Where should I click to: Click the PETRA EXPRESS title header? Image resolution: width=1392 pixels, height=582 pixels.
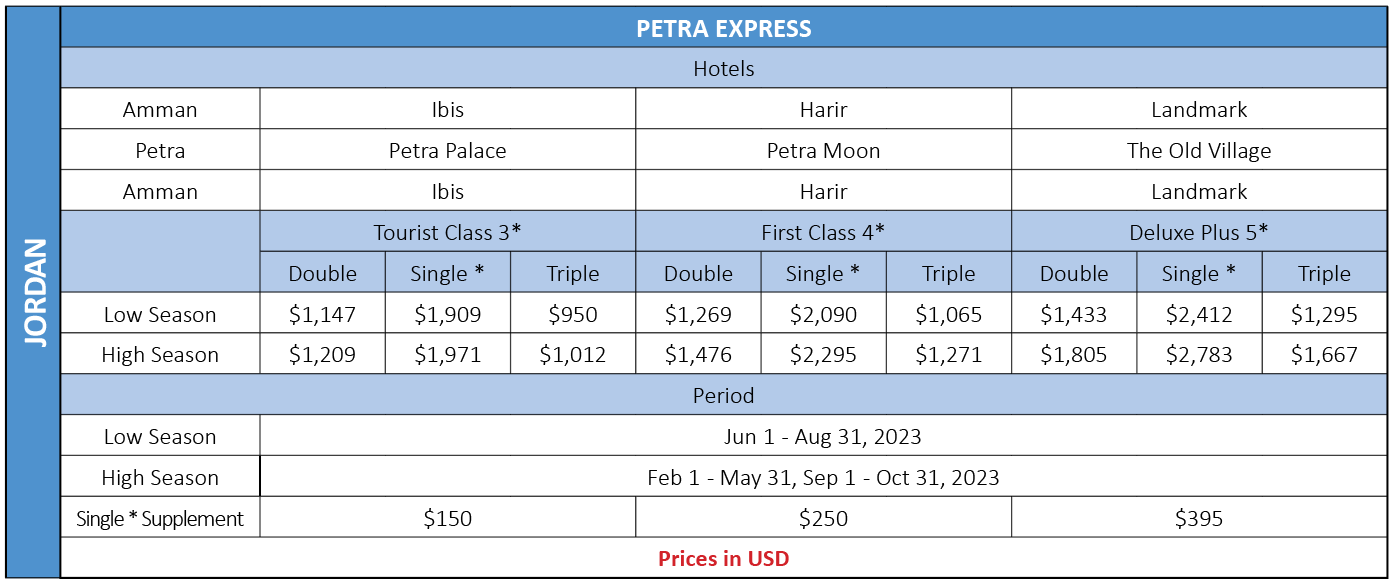tap(724, 28)
